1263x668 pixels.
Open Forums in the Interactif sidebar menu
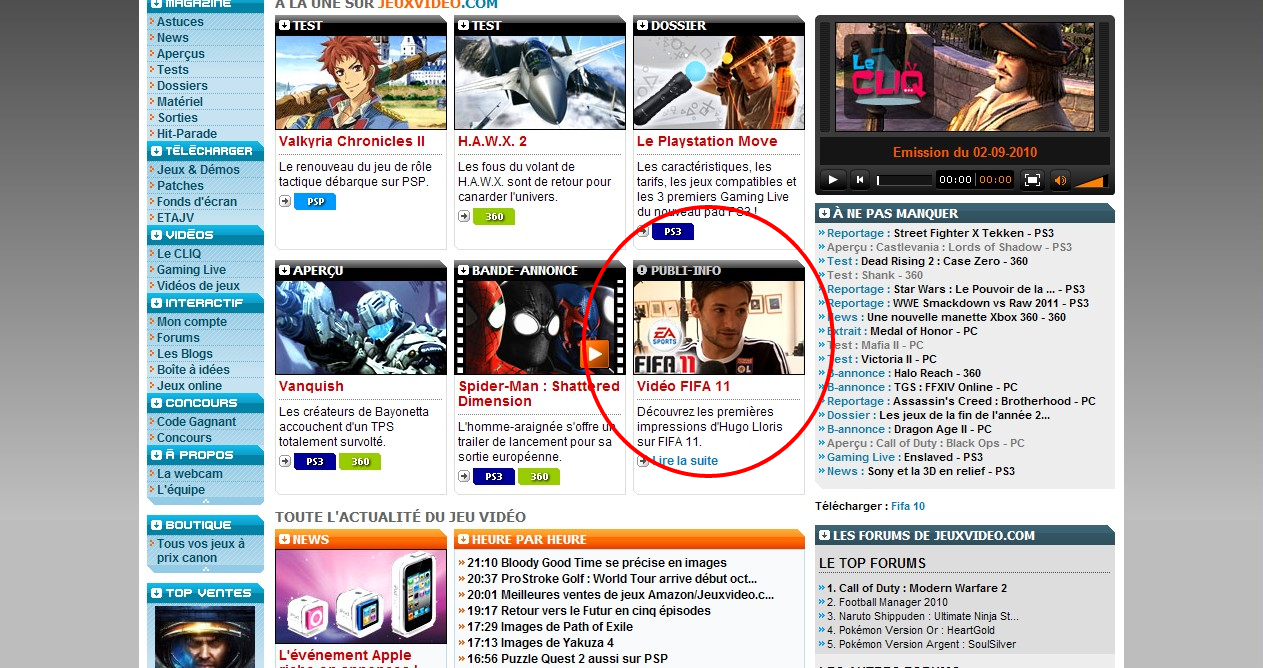coord(179,338)
